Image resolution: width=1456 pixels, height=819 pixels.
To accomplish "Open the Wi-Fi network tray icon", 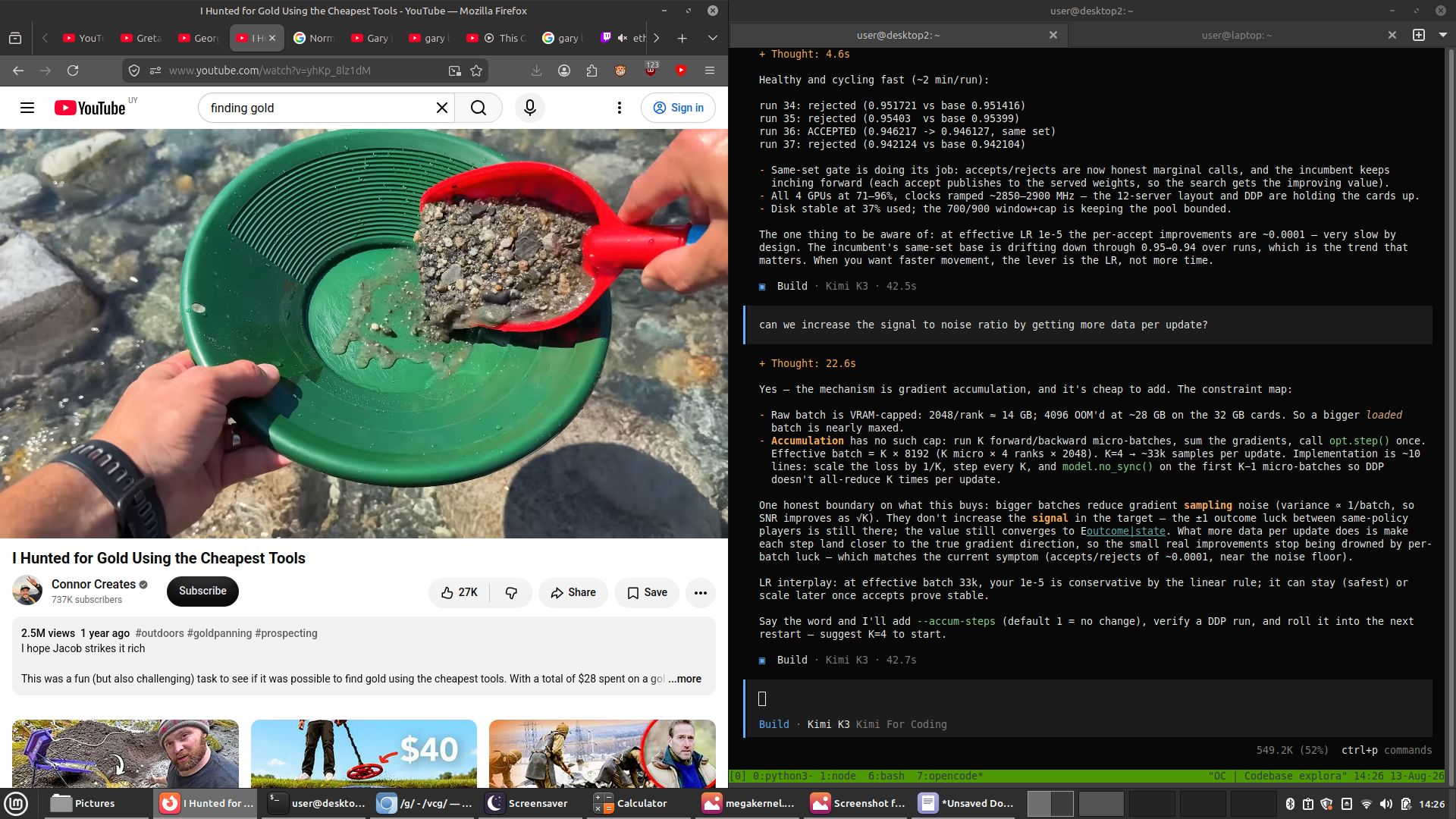I will [x=1367, y=804].
